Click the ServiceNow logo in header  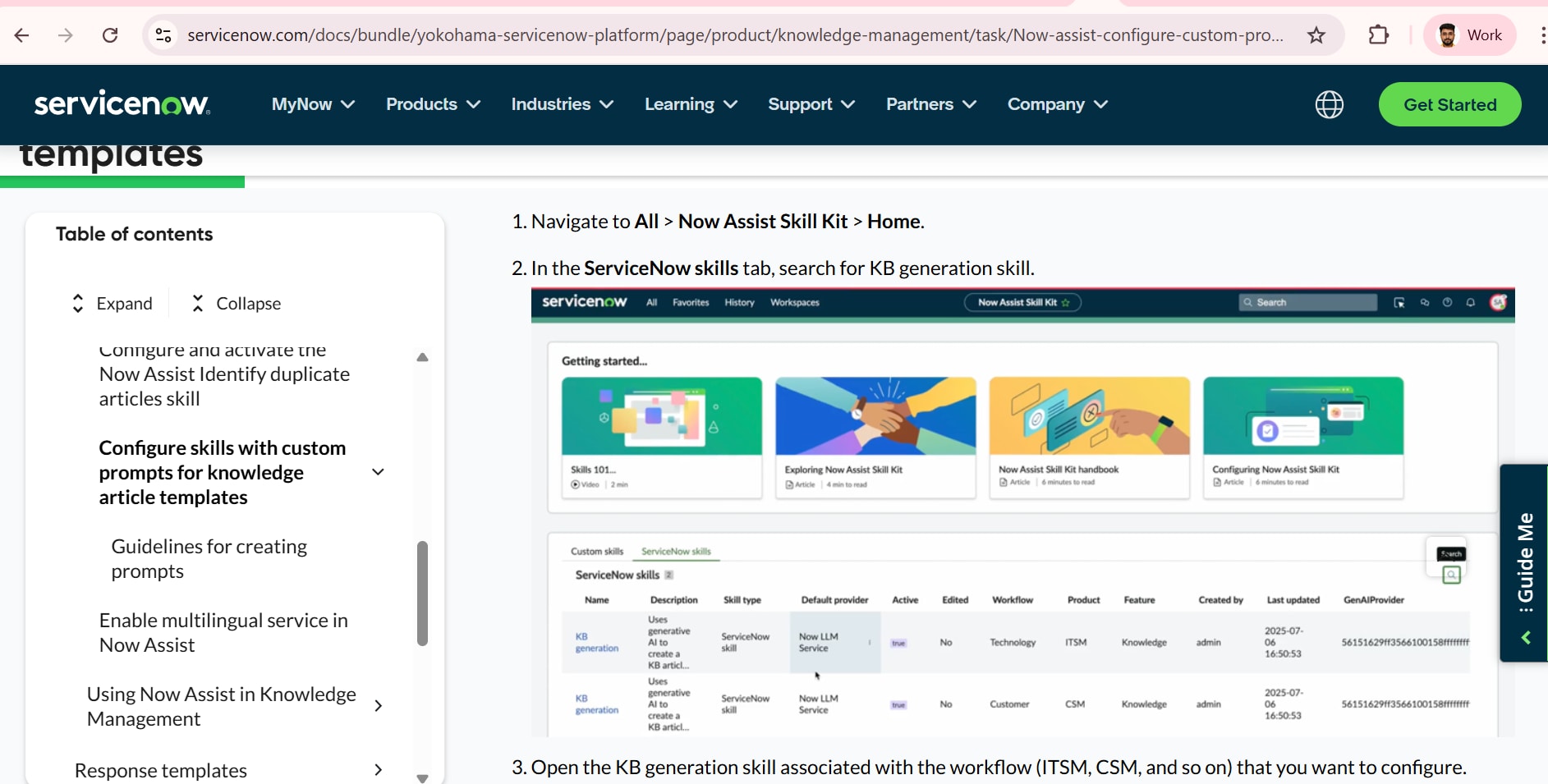pyautogui.click(x=122, y=104)
